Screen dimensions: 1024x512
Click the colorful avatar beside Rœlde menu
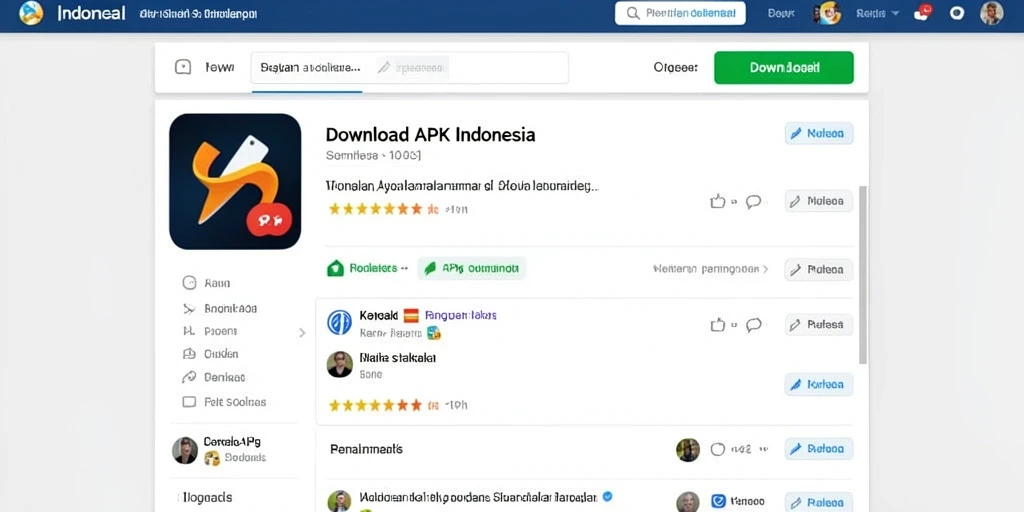tap(827, 13)
